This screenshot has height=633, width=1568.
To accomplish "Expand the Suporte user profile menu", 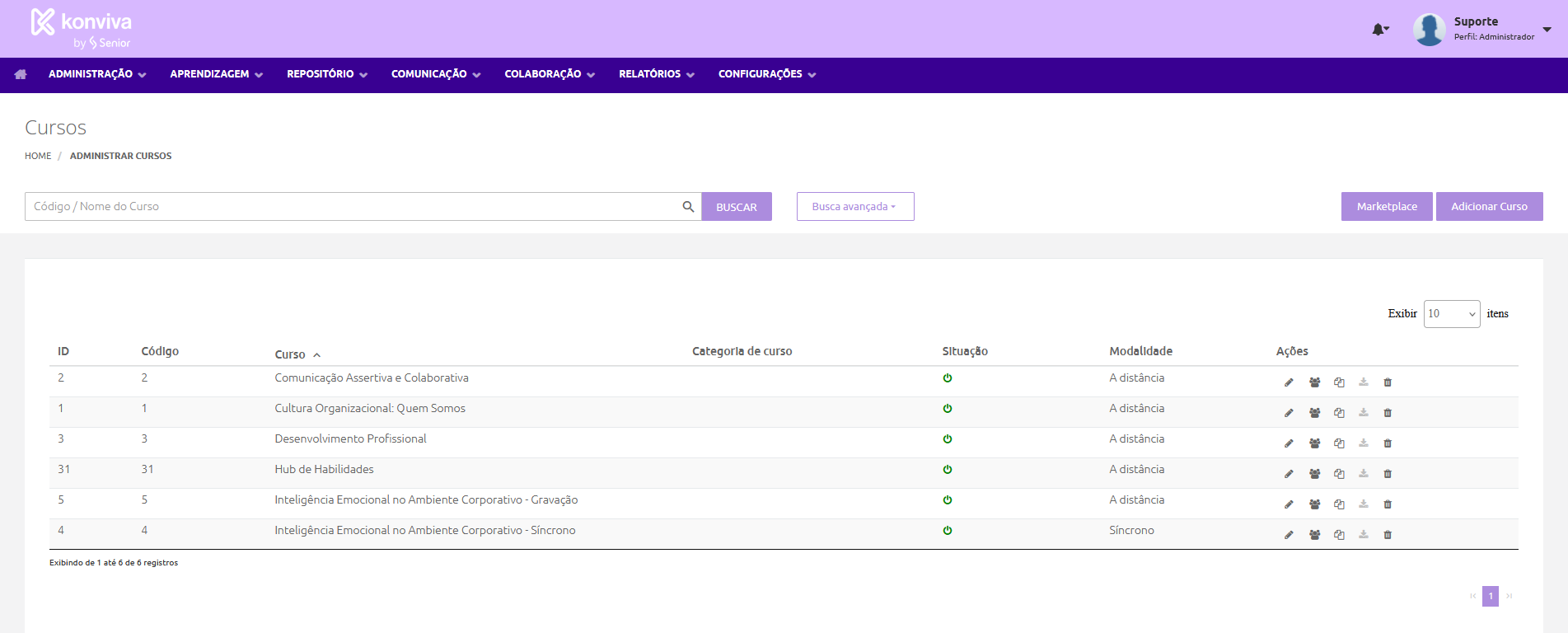I will [x=1547, y=30].
